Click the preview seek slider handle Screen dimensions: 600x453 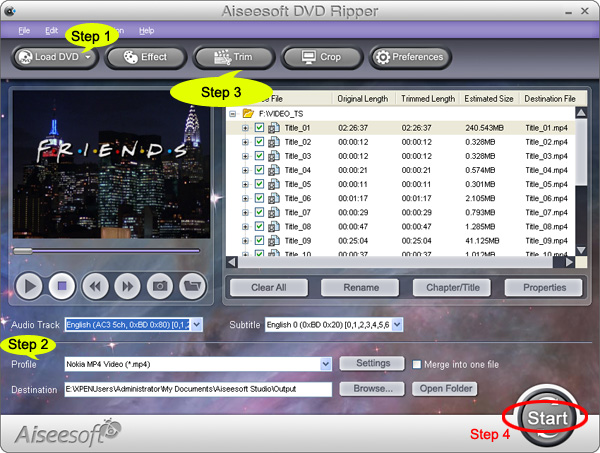point(23,251)
